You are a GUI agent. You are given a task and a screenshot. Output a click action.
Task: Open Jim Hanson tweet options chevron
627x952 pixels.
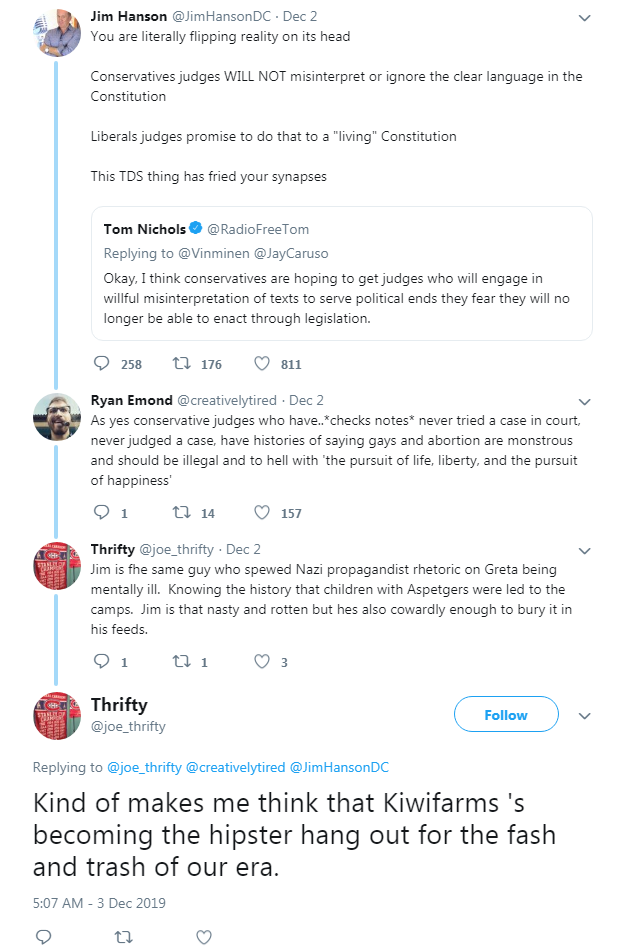click(585, 18)
